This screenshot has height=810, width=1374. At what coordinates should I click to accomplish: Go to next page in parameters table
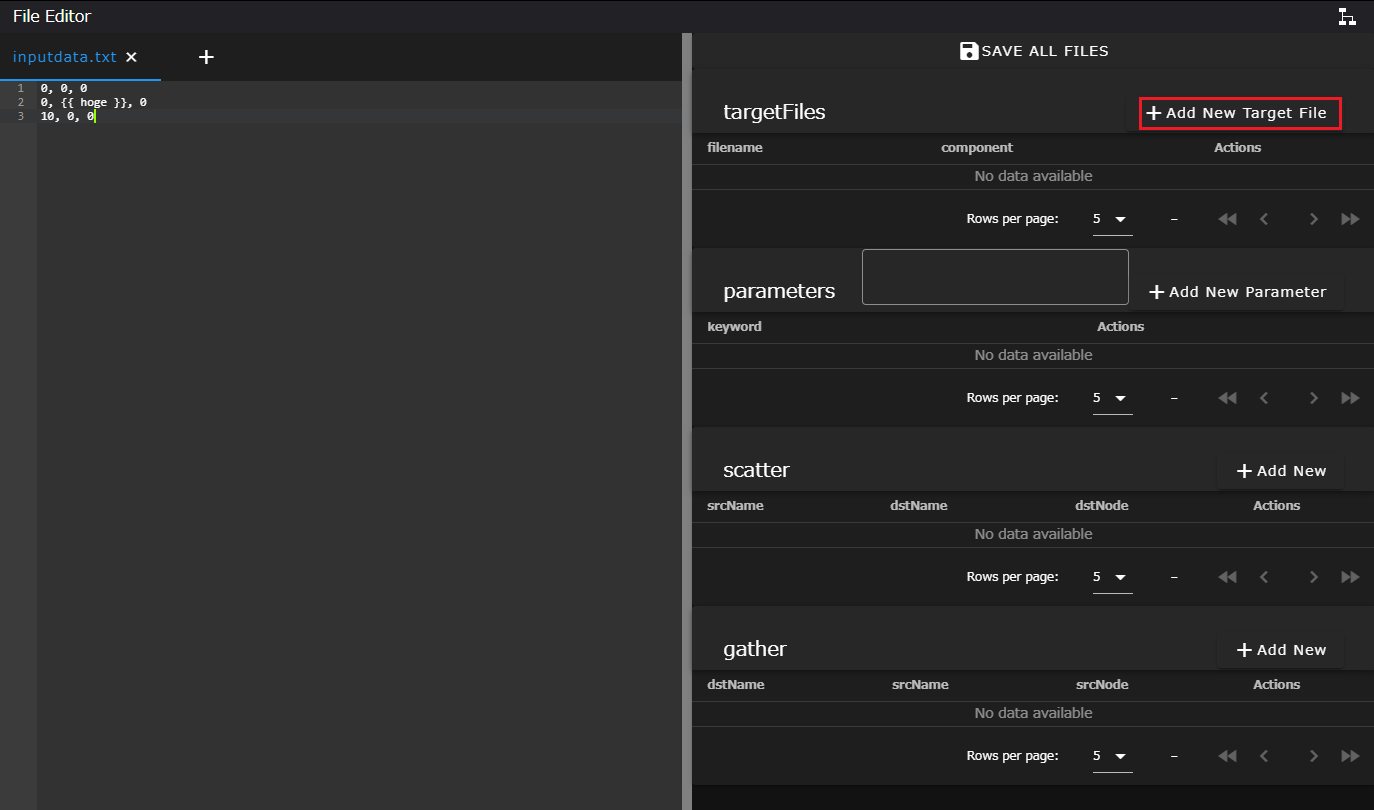1313,398
